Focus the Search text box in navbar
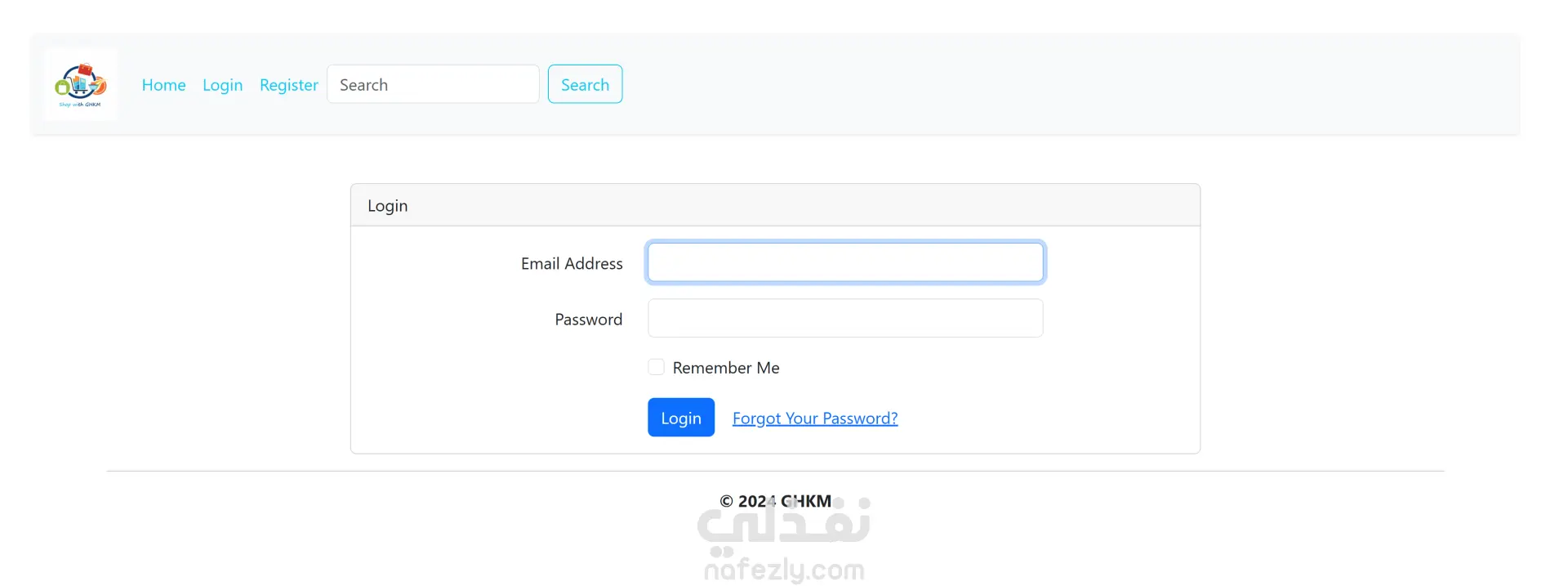The height and width of the screenshot is (586, 1568). (433, 84)
